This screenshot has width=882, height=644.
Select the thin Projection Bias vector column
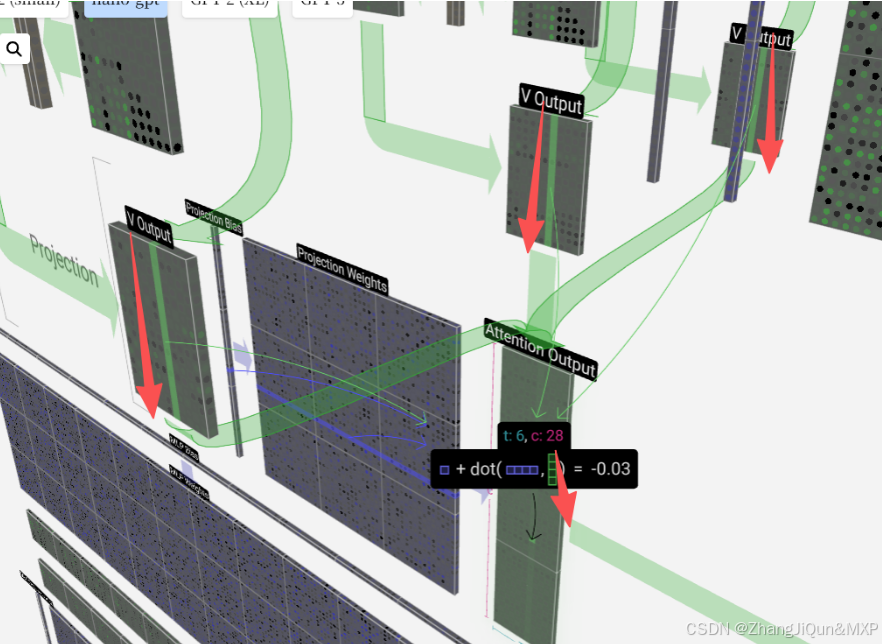(x=227, y=343)
